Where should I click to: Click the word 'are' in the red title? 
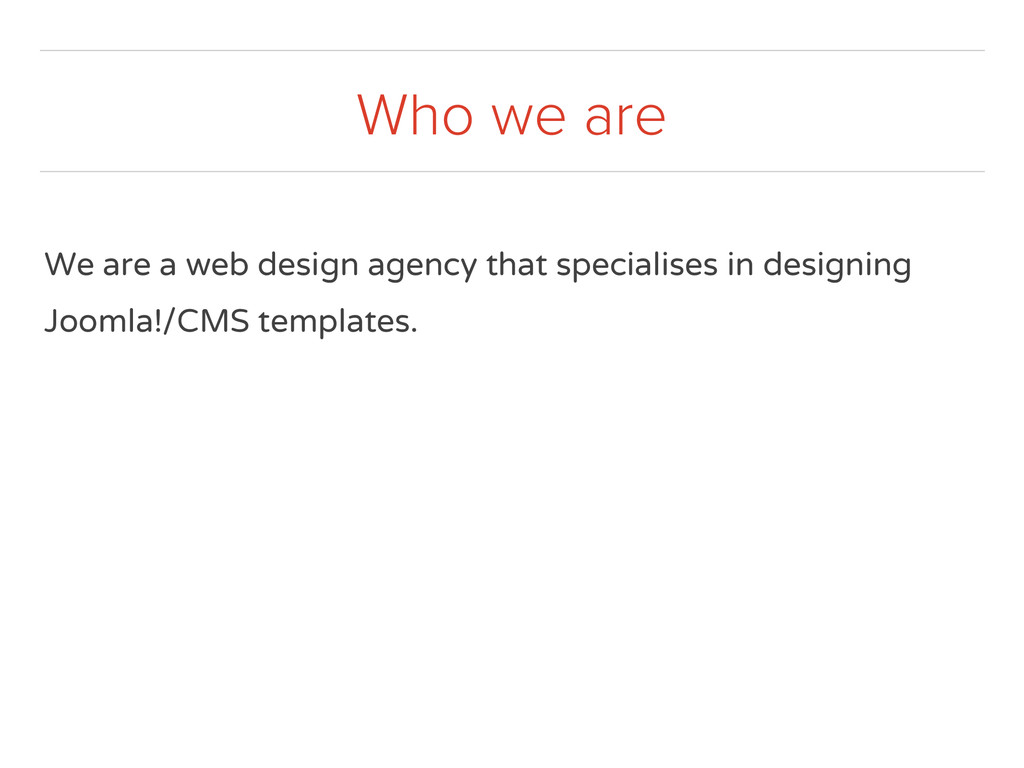coord(624,117)
